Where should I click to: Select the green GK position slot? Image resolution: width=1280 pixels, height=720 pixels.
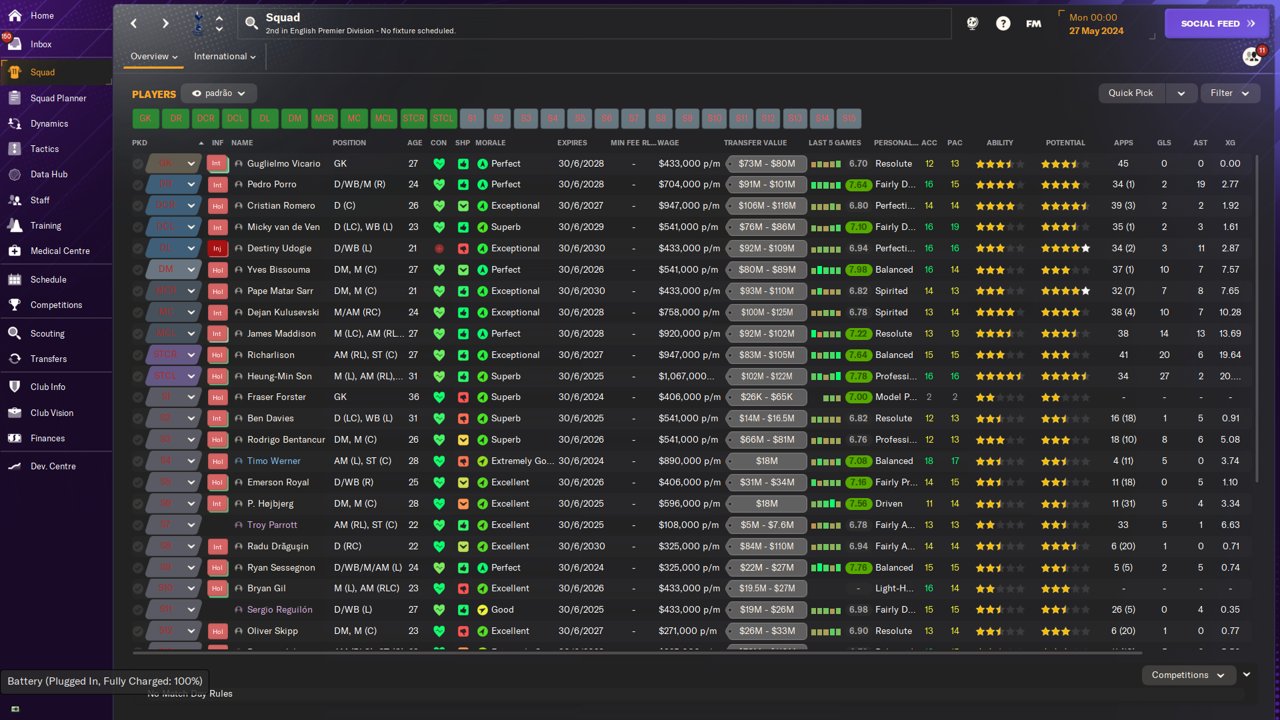point(146,118)
